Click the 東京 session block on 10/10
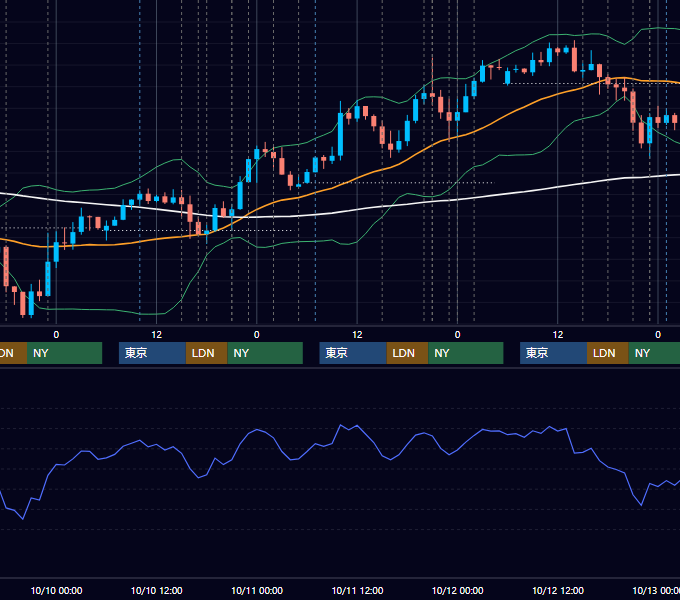This screenshot has width=680, height=600. 152,353
